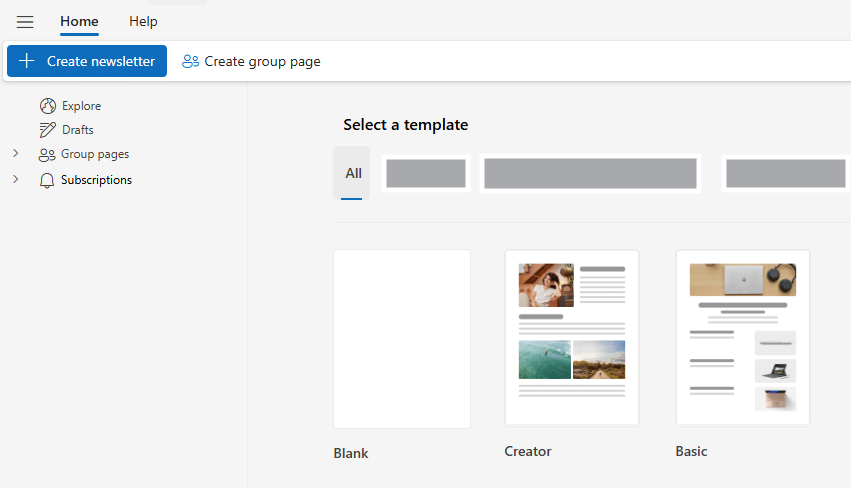851x488 pixels.
Task: Open the Help tab
Action: click(143, 22)
